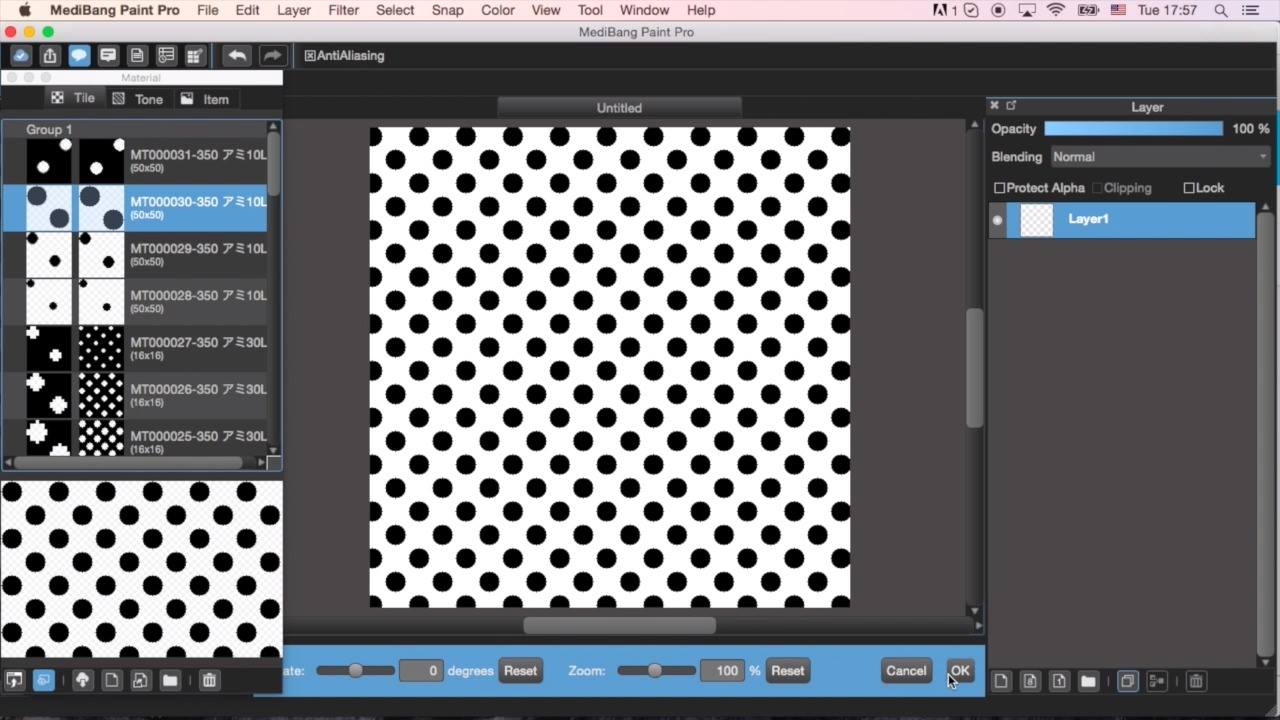Screen dimensions: 1280x720
Task: Select the Untitled document tab
Action: point(619,107)
